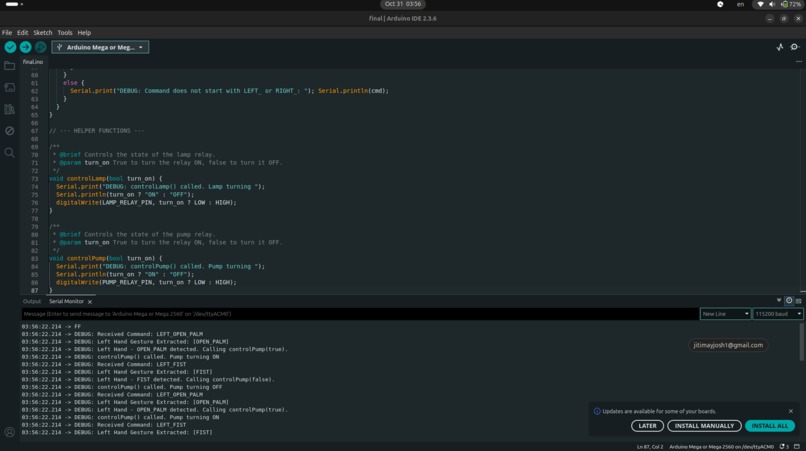The height and width of the screenshot is (451, 806).
Task: Click the volume icon in system tray
Action: [772, 4]
